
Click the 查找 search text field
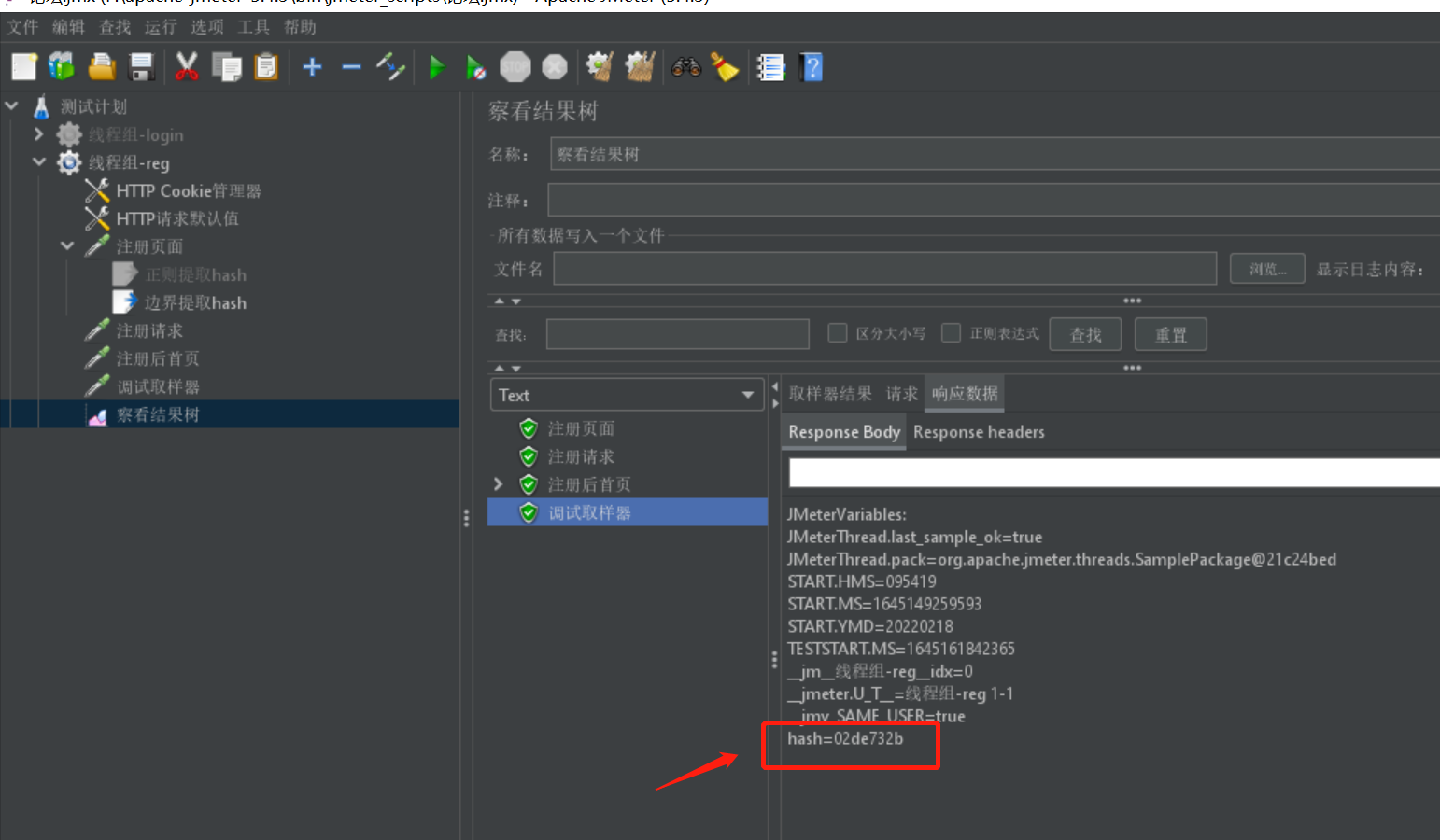click(677, 334)
